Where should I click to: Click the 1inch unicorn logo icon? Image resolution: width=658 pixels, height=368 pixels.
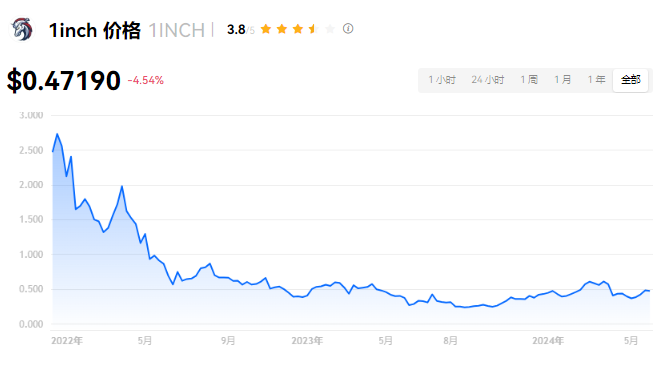coord(22,29)
